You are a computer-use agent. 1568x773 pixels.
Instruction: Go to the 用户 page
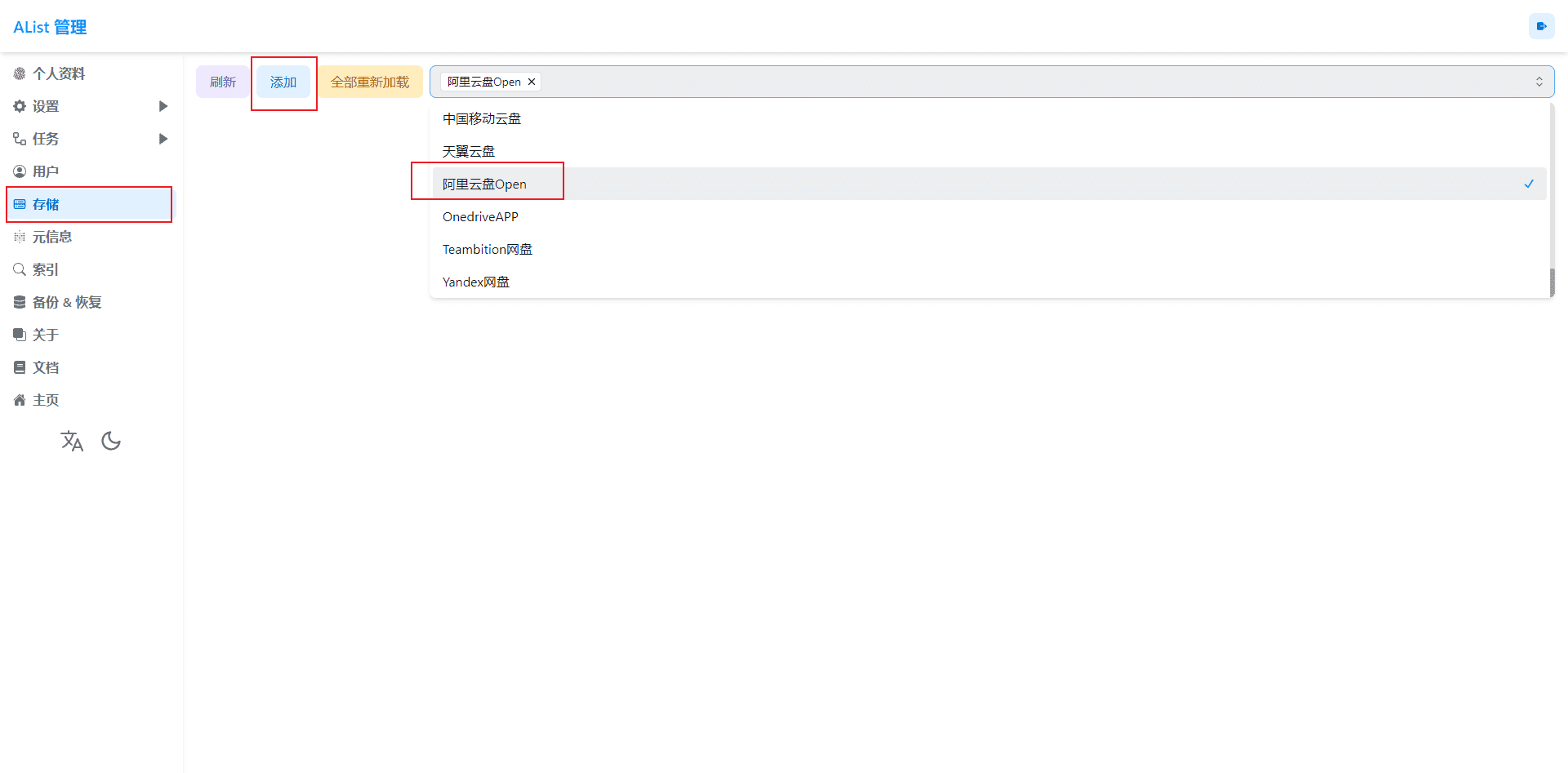click(91, 171)
